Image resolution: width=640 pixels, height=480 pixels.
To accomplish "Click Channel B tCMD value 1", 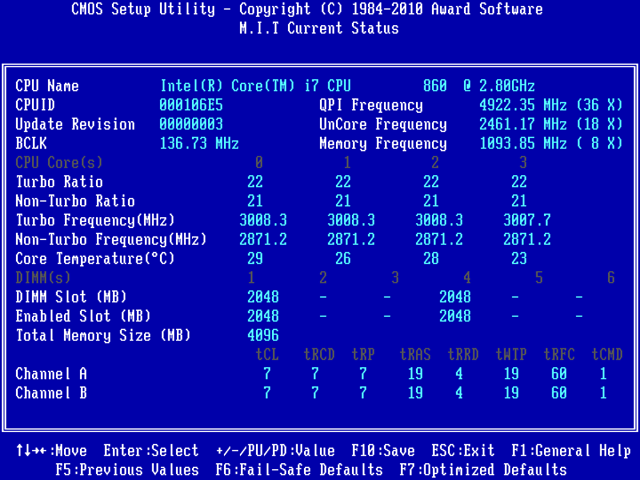I will point(603,393).
